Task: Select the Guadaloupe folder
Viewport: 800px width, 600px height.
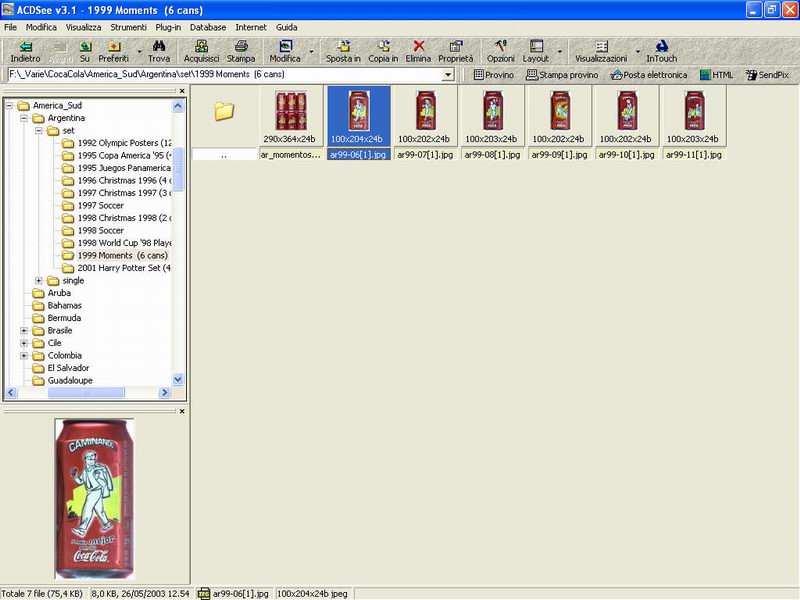Action: coord(62,381)
